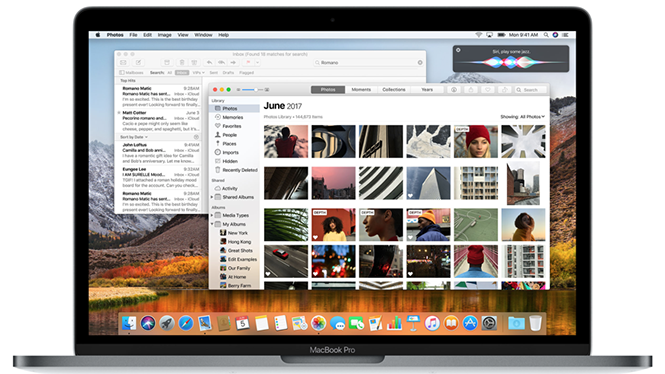Open Recently Deleted in the sidebar
The height and width of the screenshot is (374, 665).
235,170
